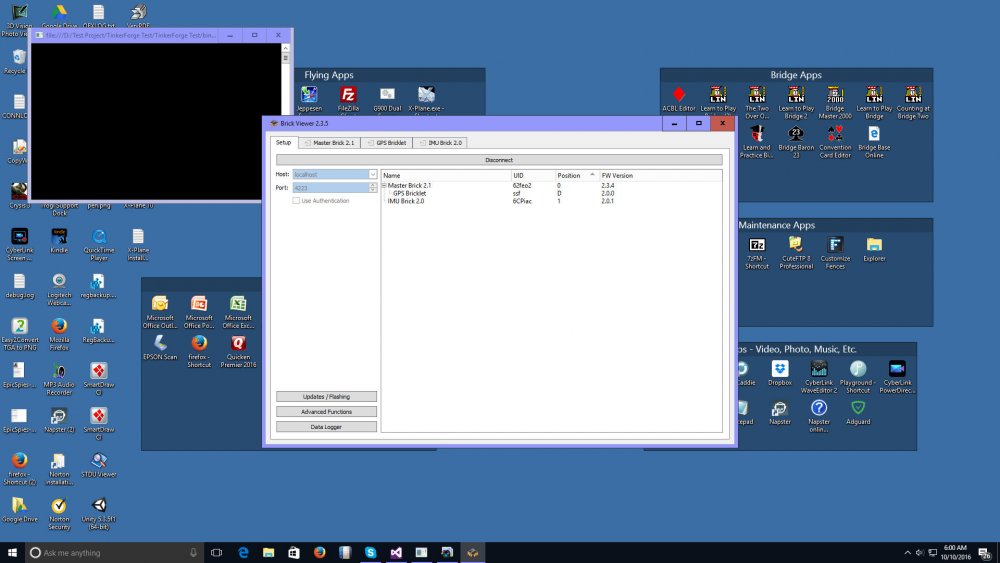The image size is (1000, 563).
Task: Open the Host combo box dropdown
Action: click(373, 174)
